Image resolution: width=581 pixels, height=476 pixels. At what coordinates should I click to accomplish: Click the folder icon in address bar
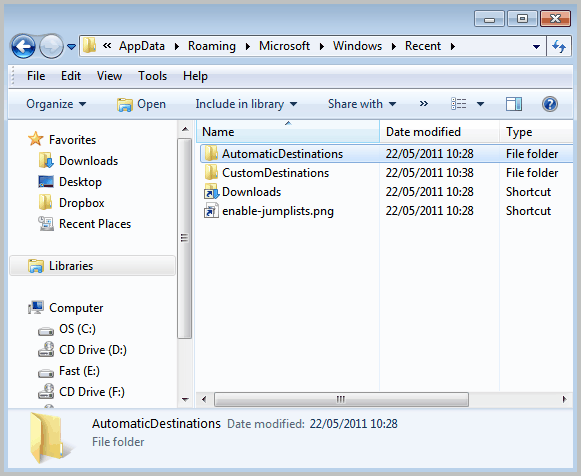(x=89, y=46)
